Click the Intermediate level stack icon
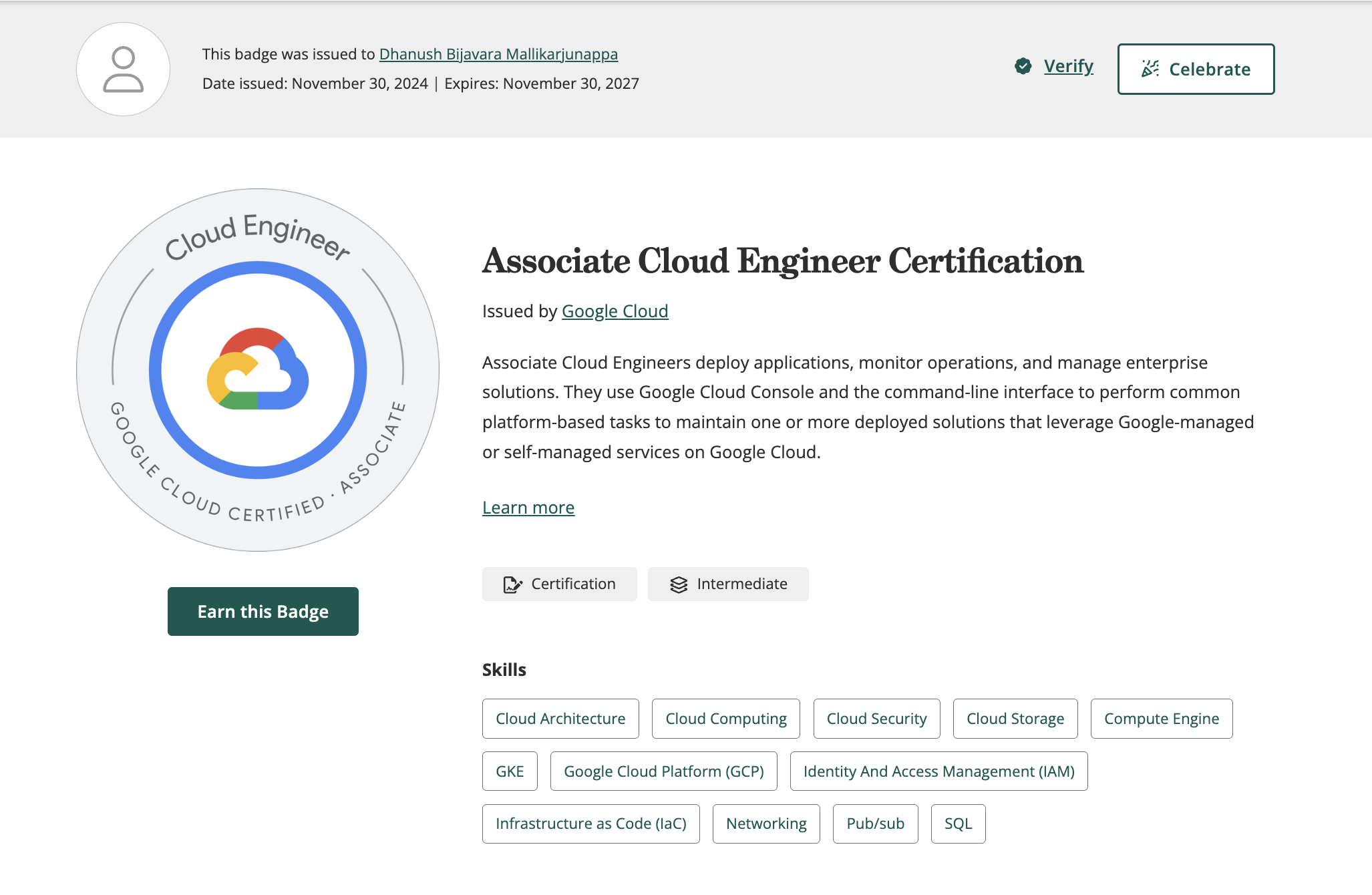The width and height of the screenshot is (1372, 895). coord(679,584)
